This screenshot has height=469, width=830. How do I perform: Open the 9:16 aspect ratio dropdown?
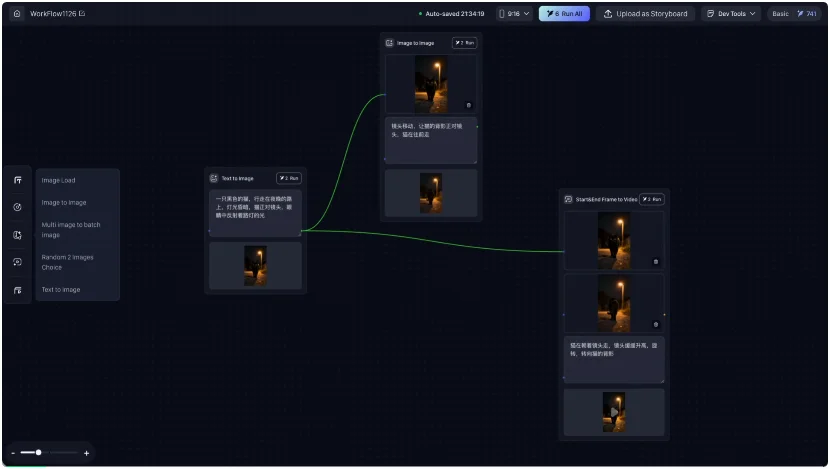tap(514, 14)
